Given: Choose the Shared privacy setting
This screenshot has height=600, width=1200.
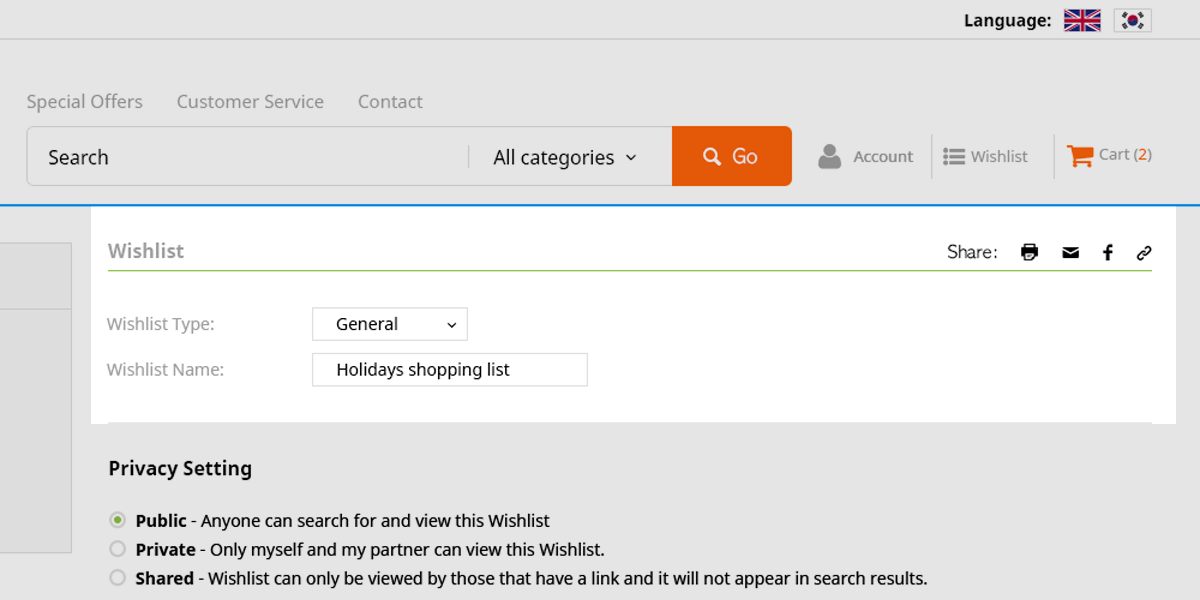Looking at the screenshot, I should pos(118,578).
